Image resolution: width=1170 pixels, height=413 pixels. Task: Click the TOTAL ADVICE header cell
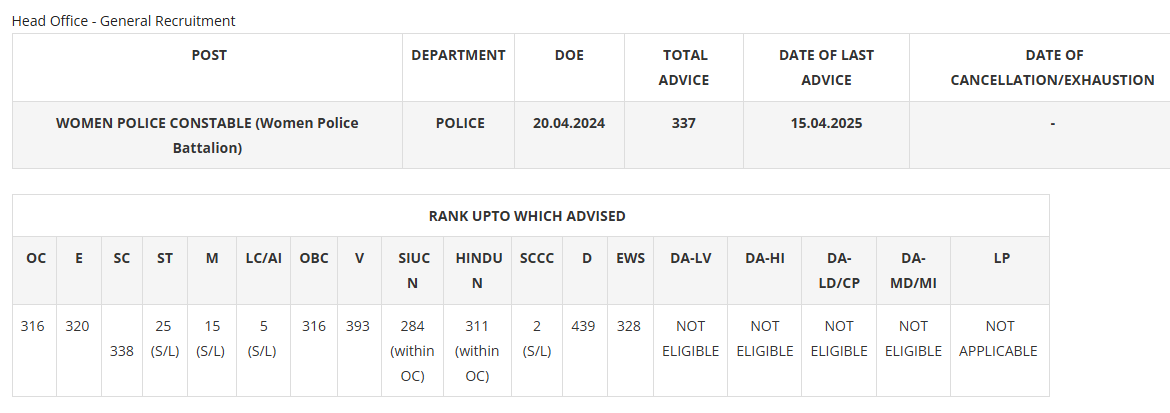click(x=685, y=67)
